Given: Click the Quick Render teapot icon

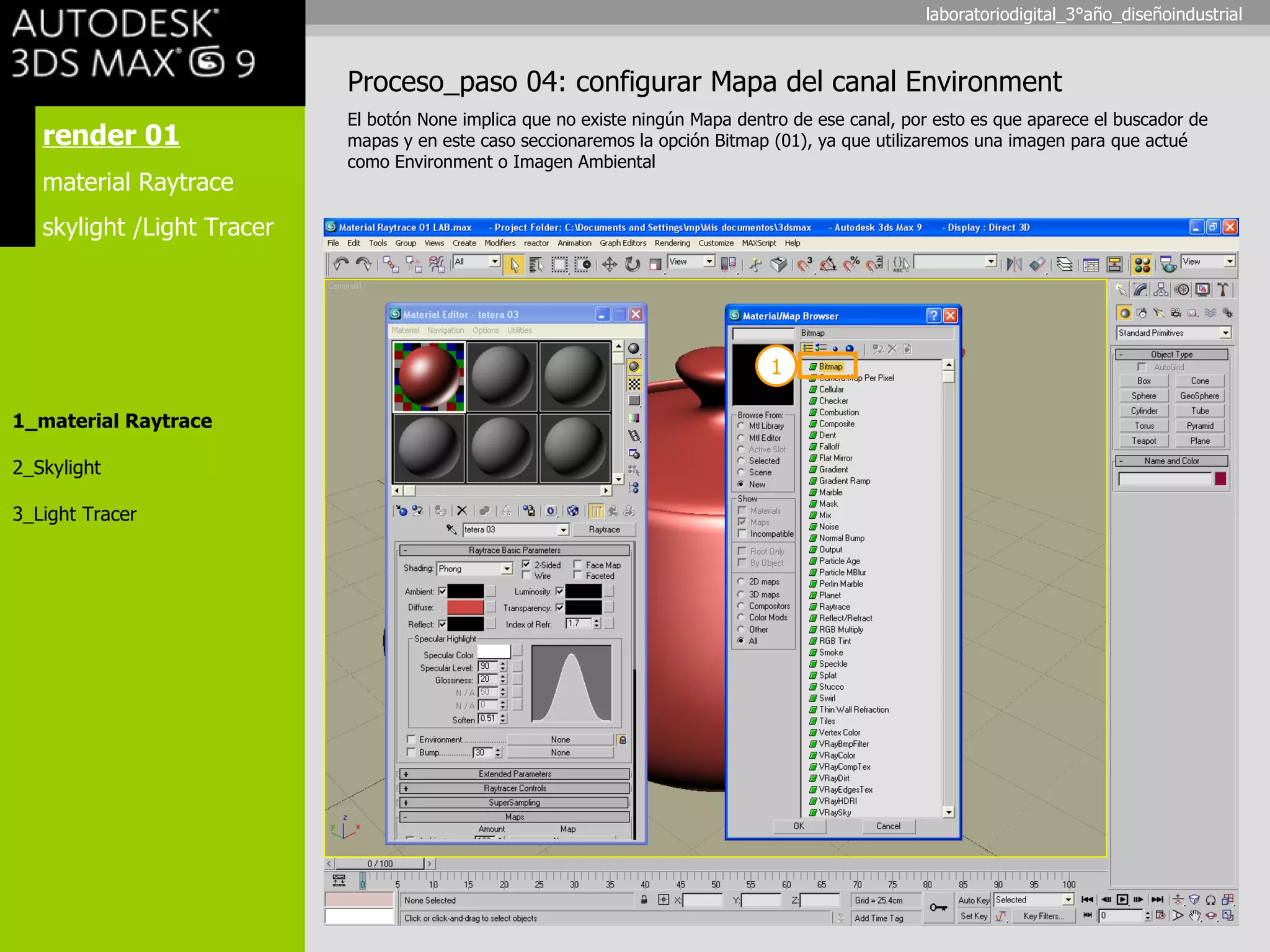Looking at the screenshot, I should pyautogui.click(x=1168, y=265).
